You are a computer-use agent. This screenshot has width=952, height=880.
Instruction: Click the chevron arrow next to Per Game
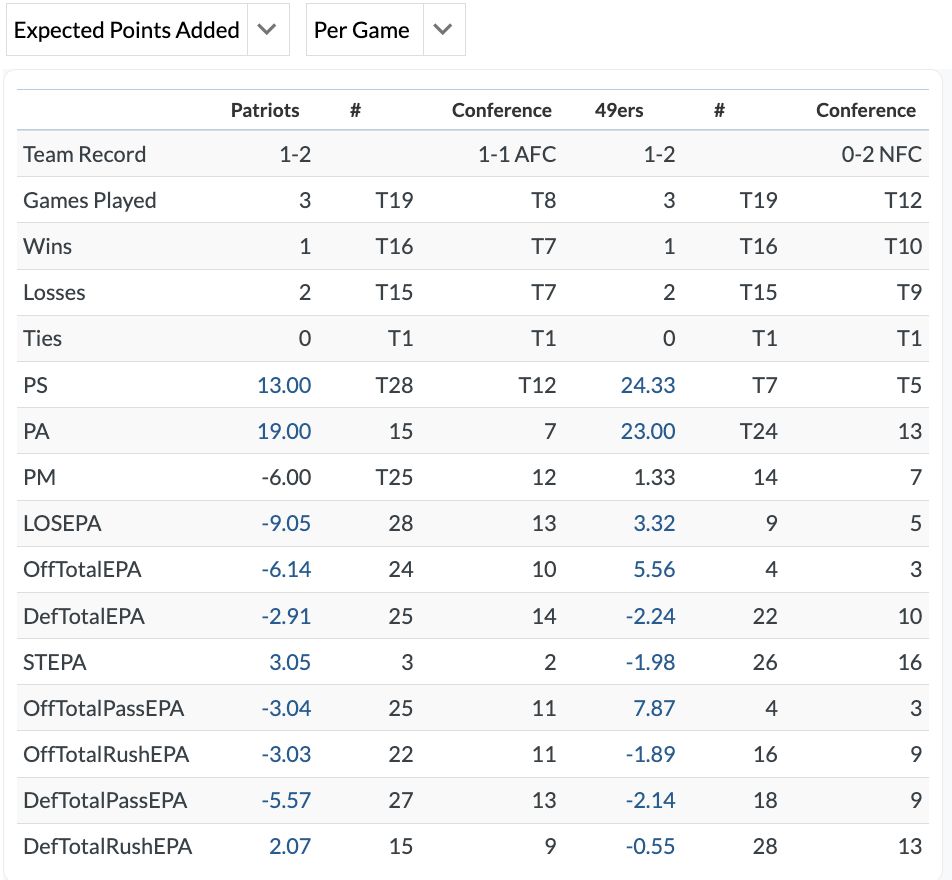(x=443, y=30)
